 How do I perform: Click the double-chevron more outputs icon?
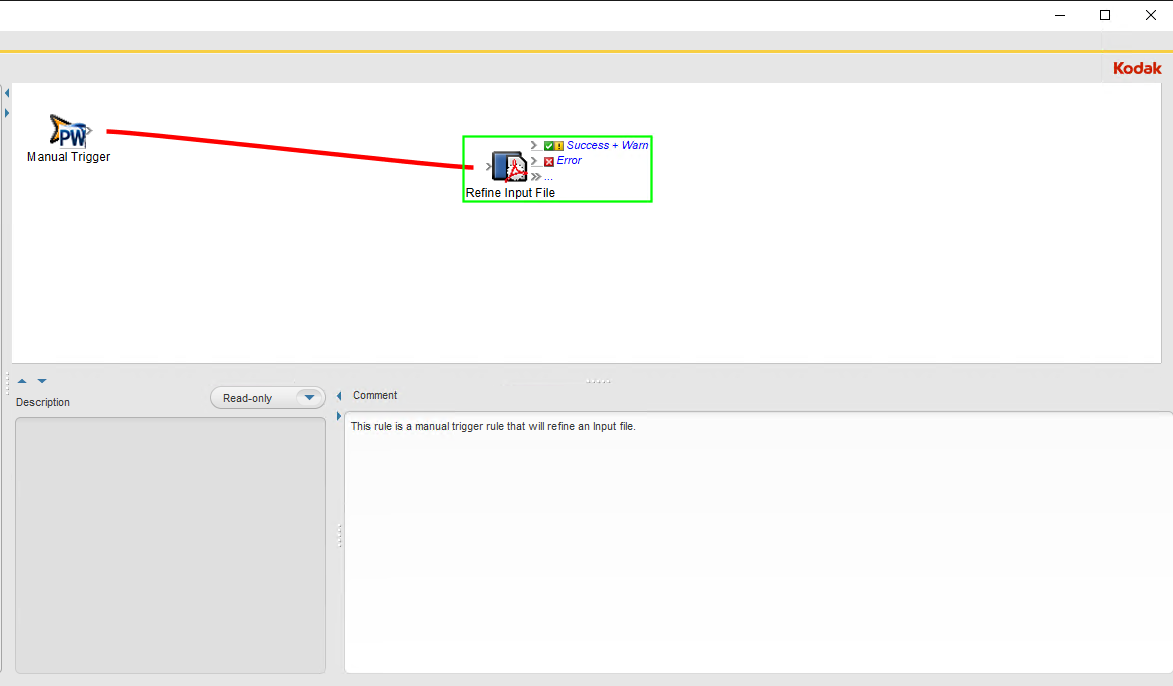click(536, 177)
